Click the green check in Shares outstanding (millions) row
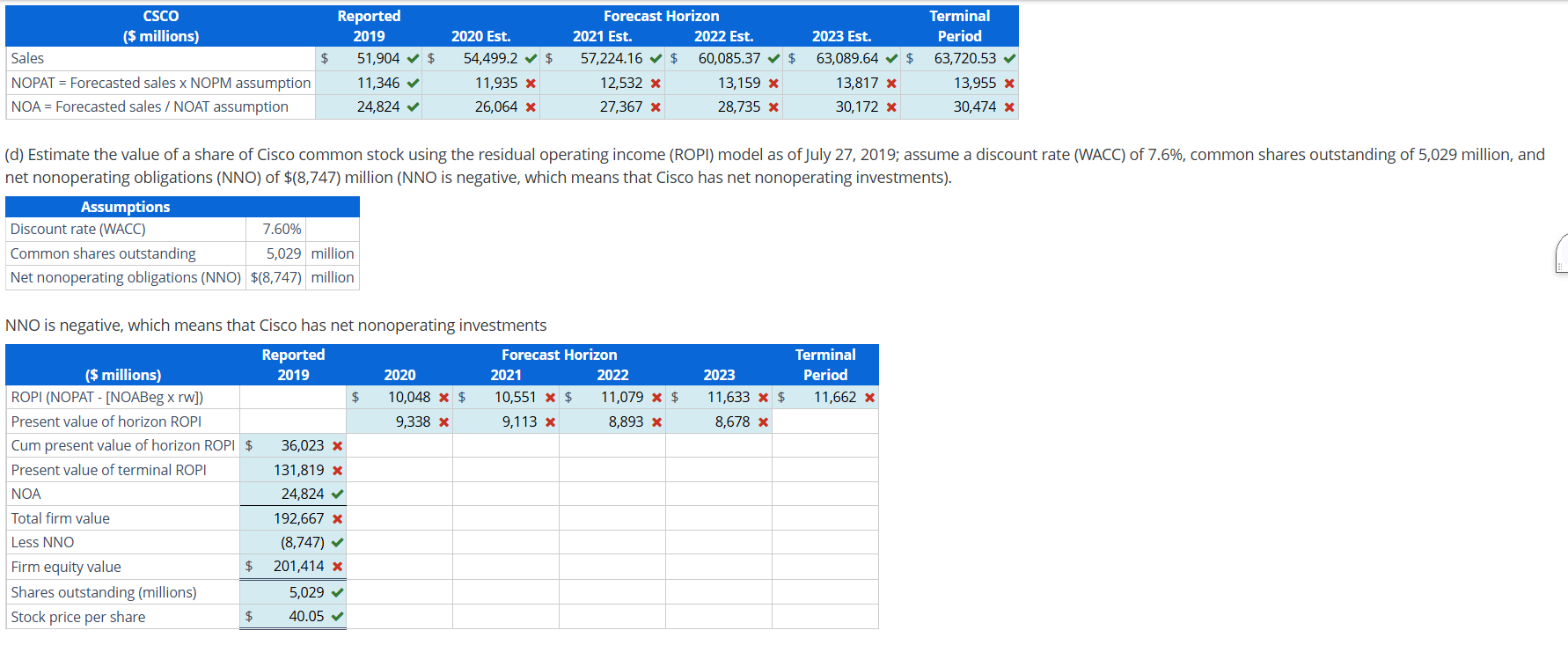 [338, 593]
